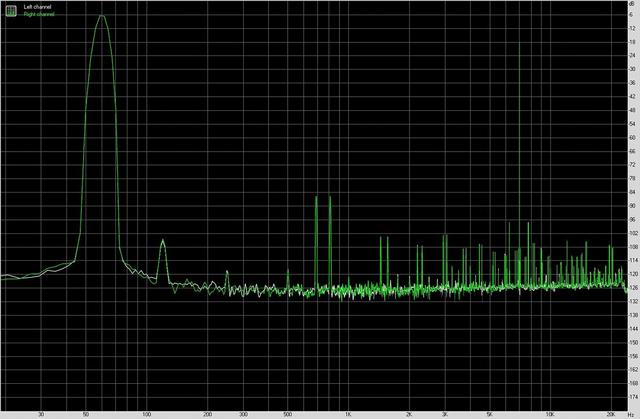Click the 20K frequency axis label
The image size is (640, 419).
click(x=611, y=415)
